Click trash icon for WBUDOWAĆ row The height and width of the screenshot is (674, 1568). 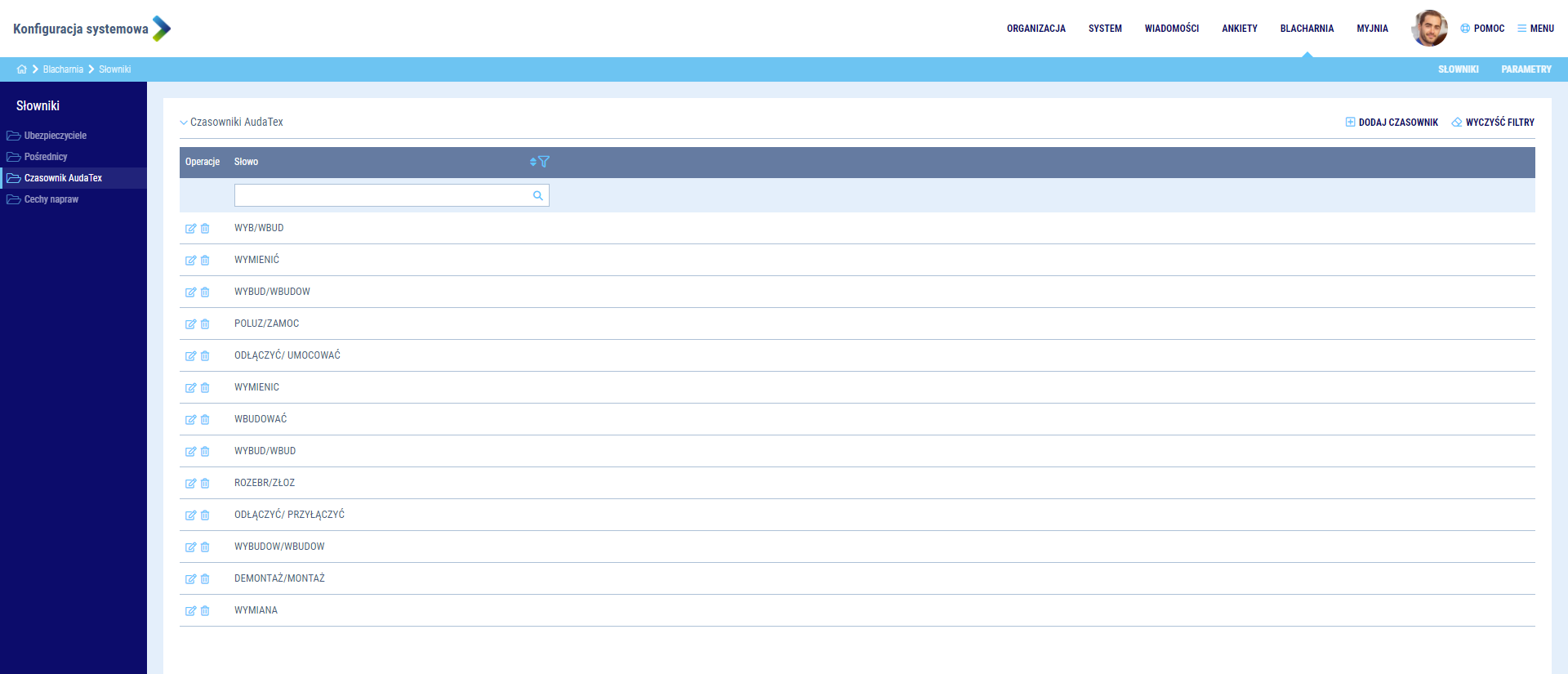[x=205, y=420]
